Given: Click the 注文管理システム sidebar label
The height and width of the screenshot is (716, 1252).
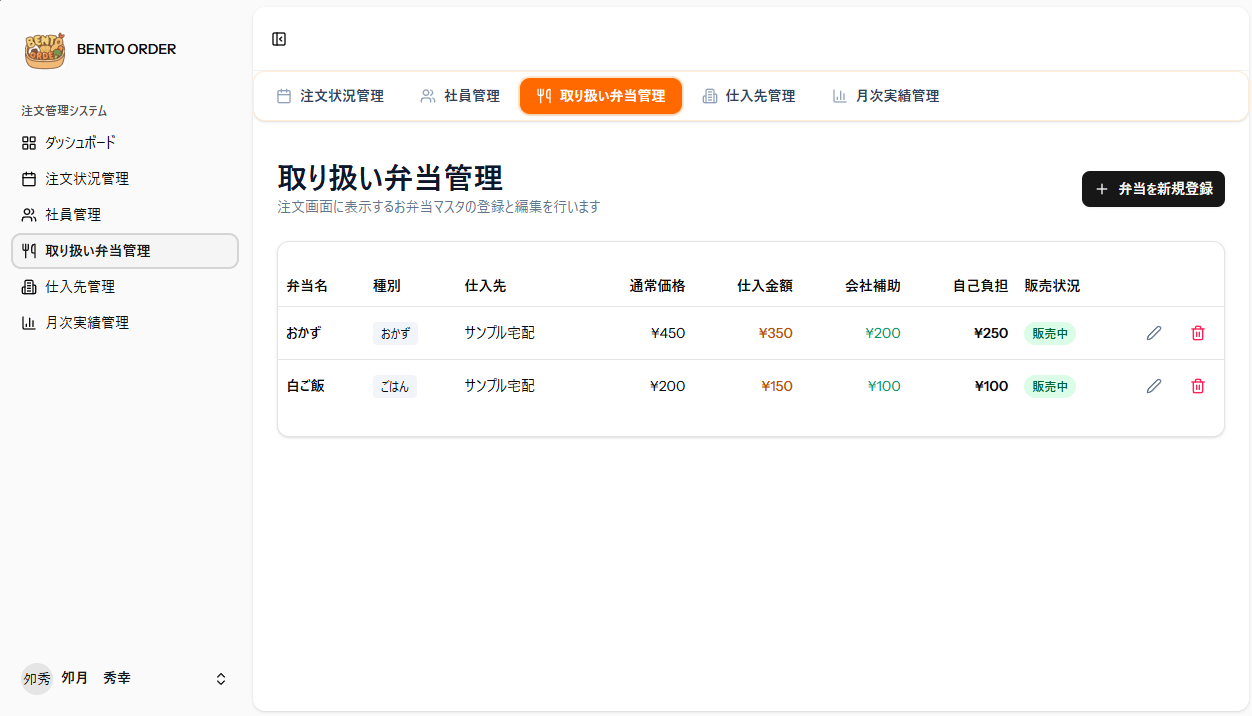Looking at the screenshot, I should coord(64,111).
